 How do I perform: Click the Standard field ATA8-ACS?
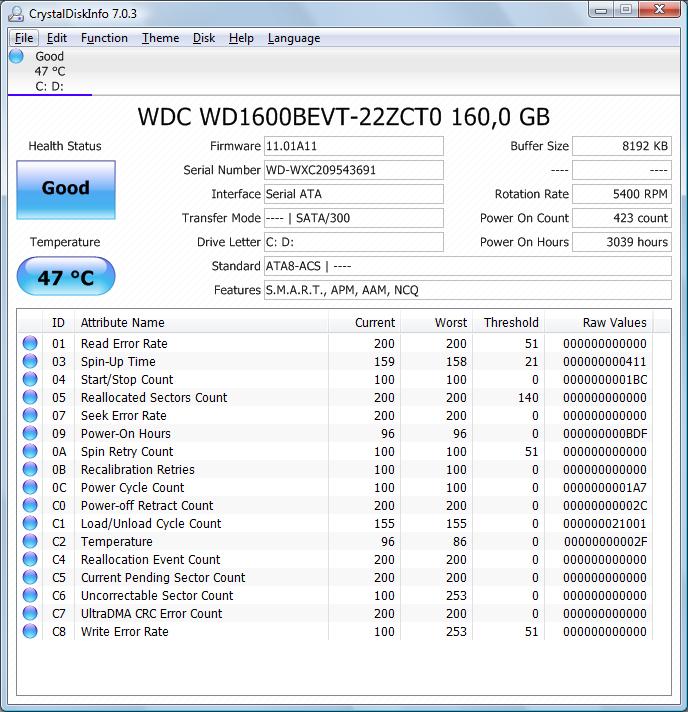click(468, 266)
